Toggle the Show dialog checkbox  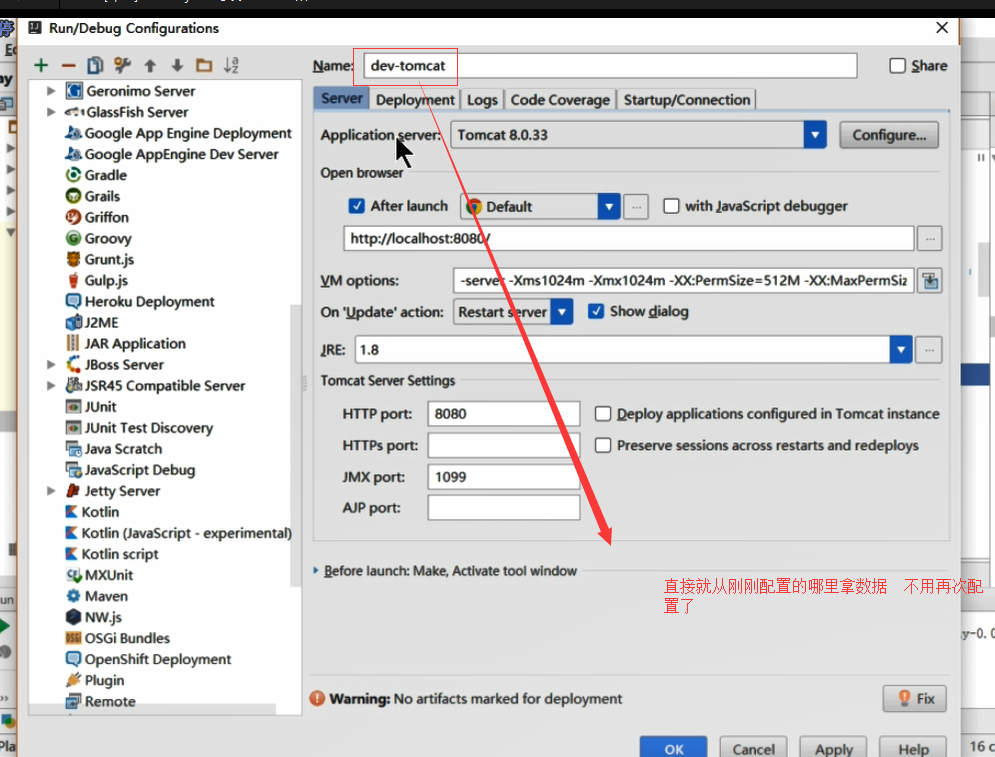click(596, 311)
